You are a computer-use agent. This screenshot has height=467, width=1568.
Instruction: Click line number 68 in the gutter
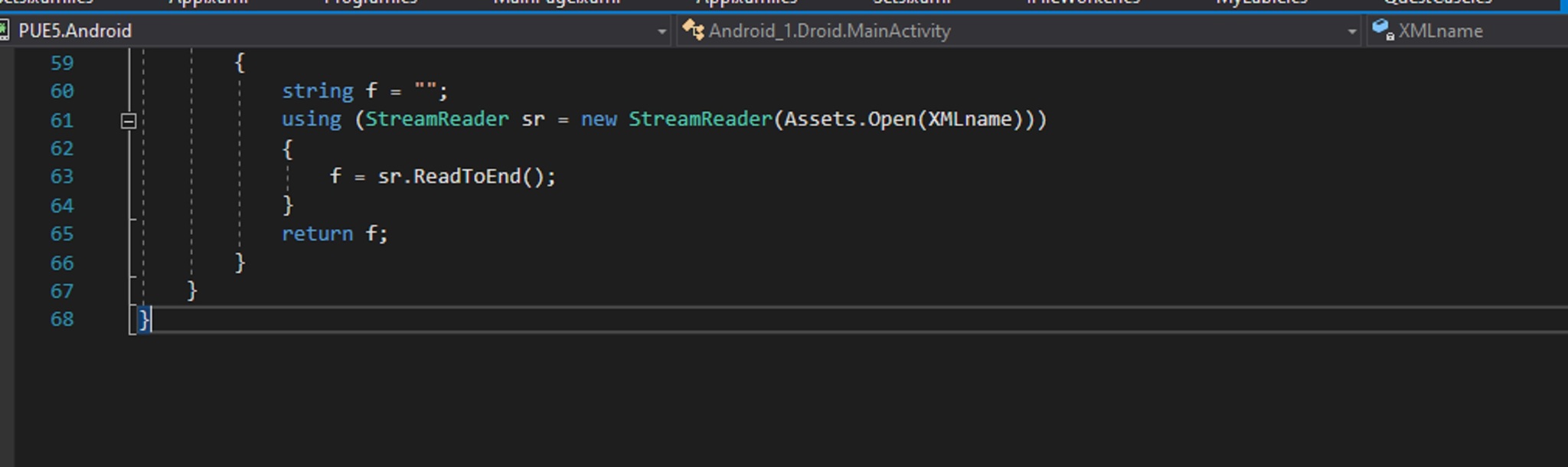coord(62,319)
